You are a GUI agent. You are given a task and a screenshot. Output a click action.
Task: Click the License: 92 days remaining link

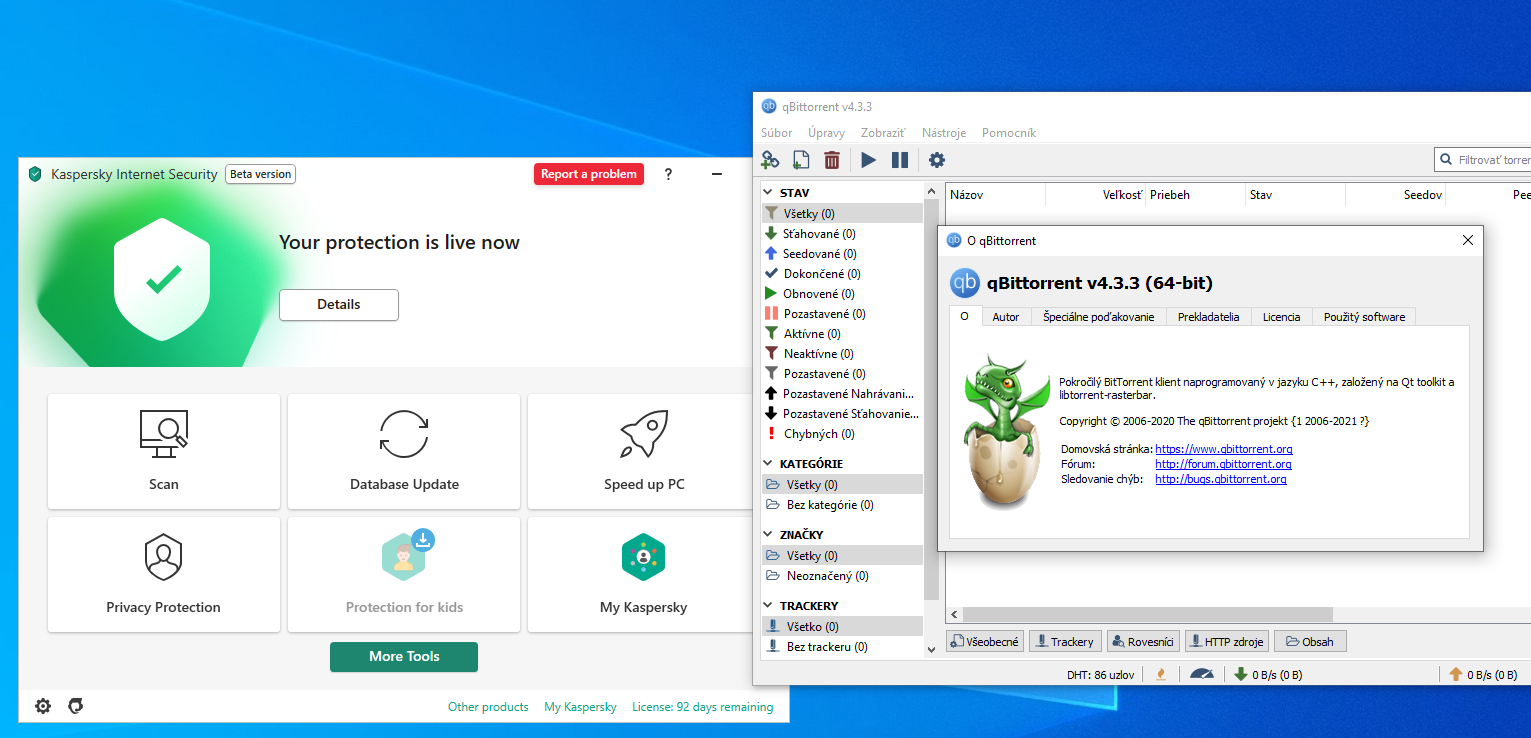[702, 707]
